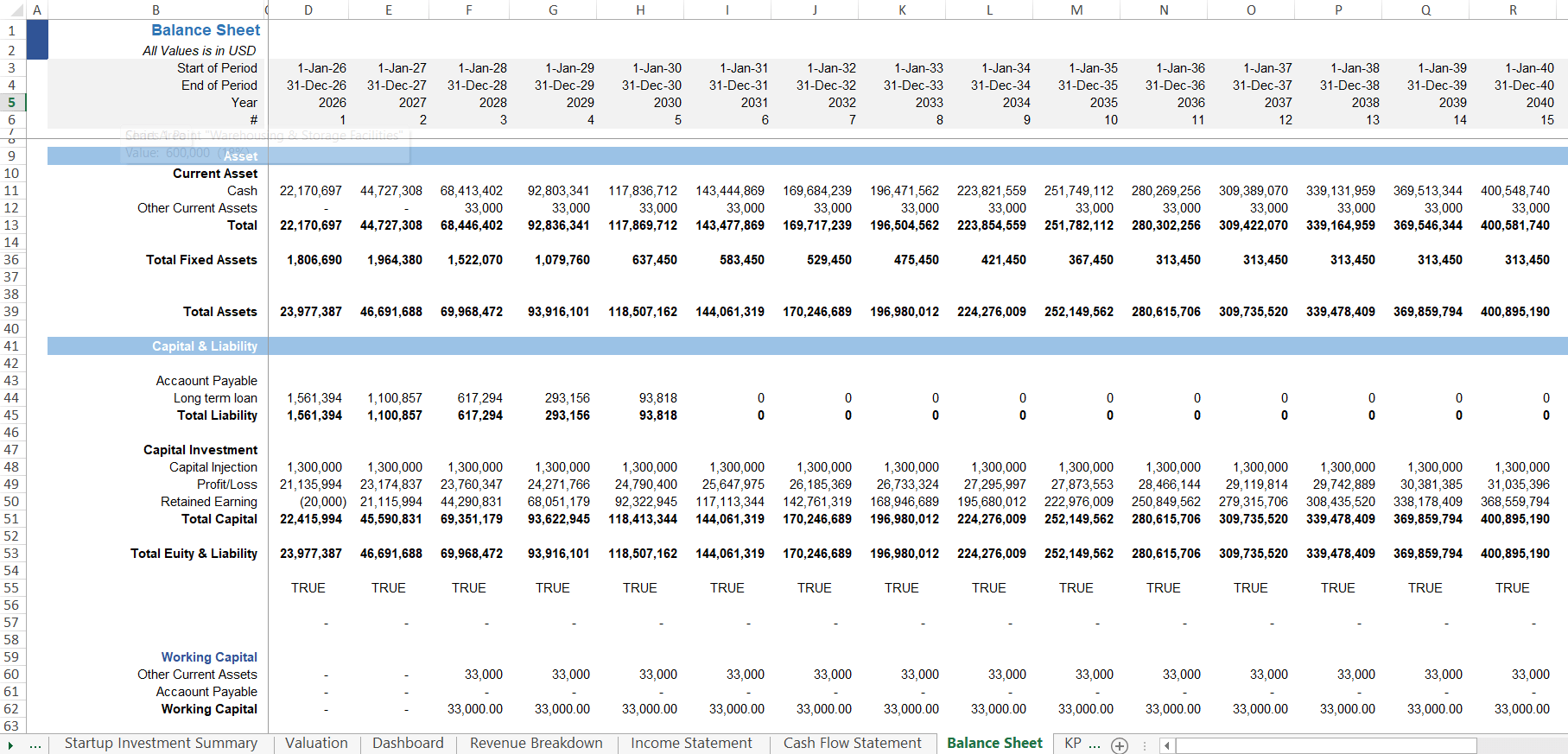1568x754 pixels.
Task: Click the sheet tab scroll-right arrow
Action: (x=10, y=744)
